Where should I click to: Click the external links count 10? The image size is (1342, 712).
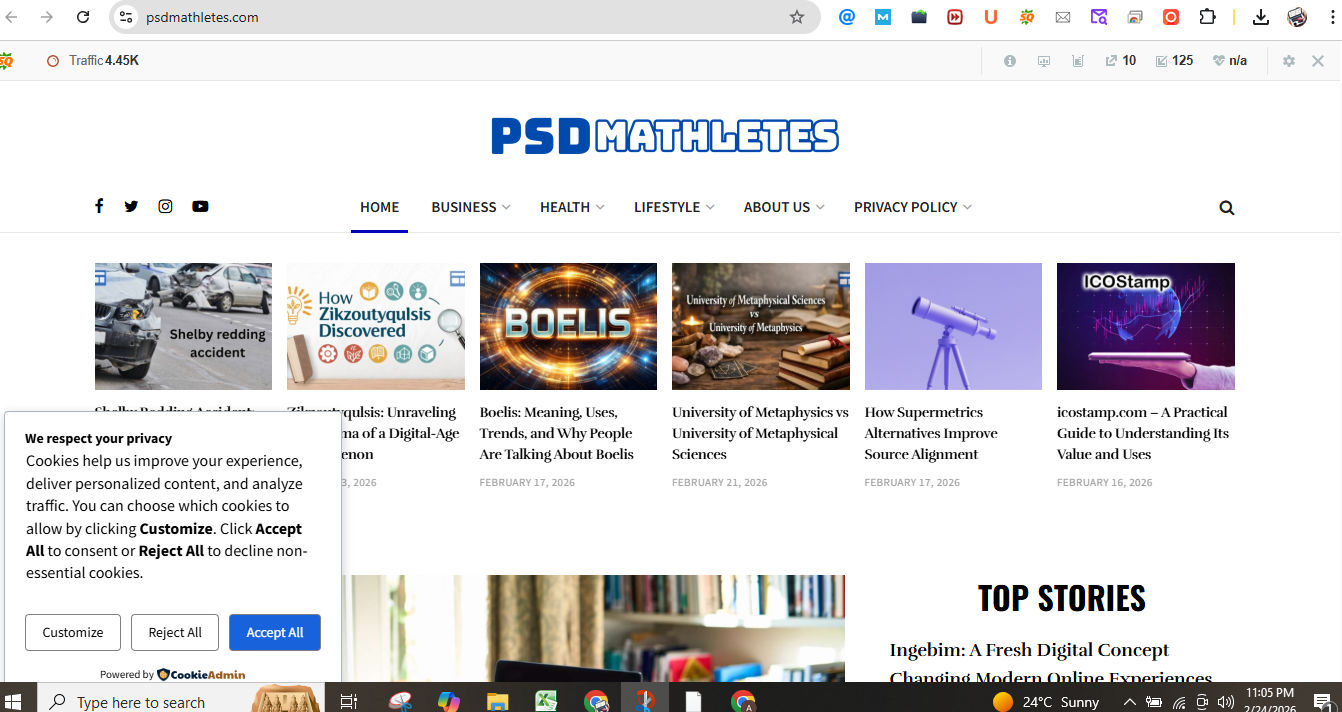(1121, 61)
